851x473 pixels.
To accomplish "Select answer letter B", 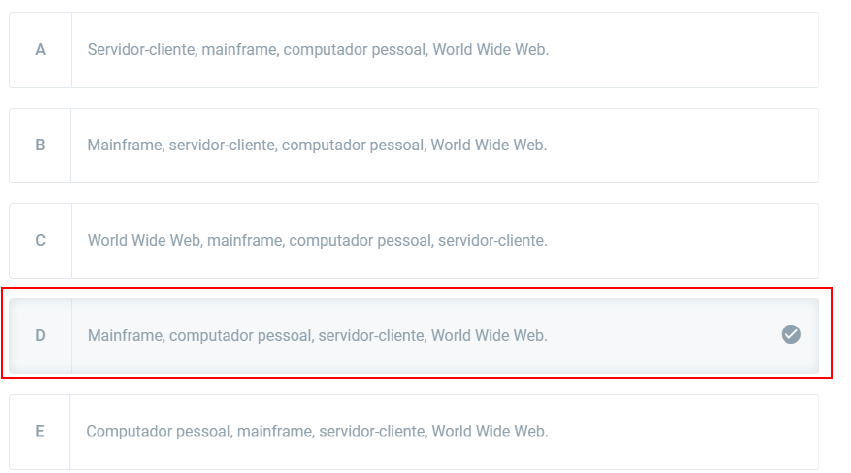I will tap(40, 145).
